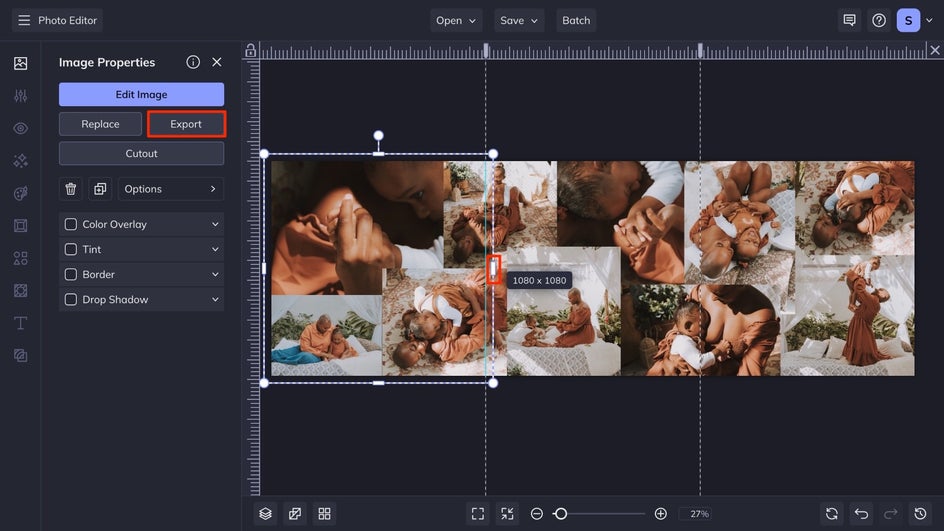Check the Tint checkbox
The image size is (944, 531).
[71, 250]
